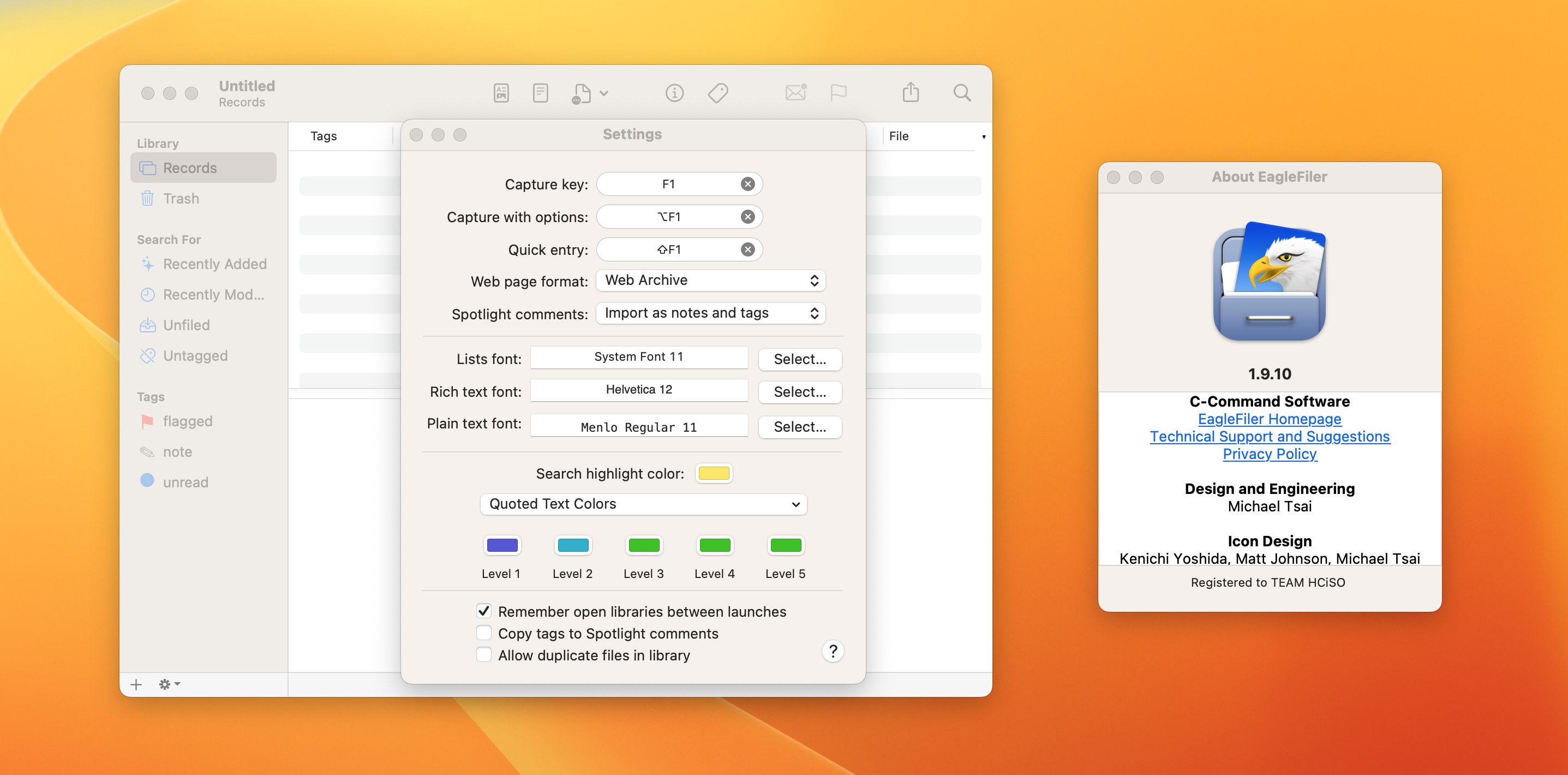Viewport: 1568px width, 775px height.
Task: Click the Info toolbar icon
Action: (674, 93)
